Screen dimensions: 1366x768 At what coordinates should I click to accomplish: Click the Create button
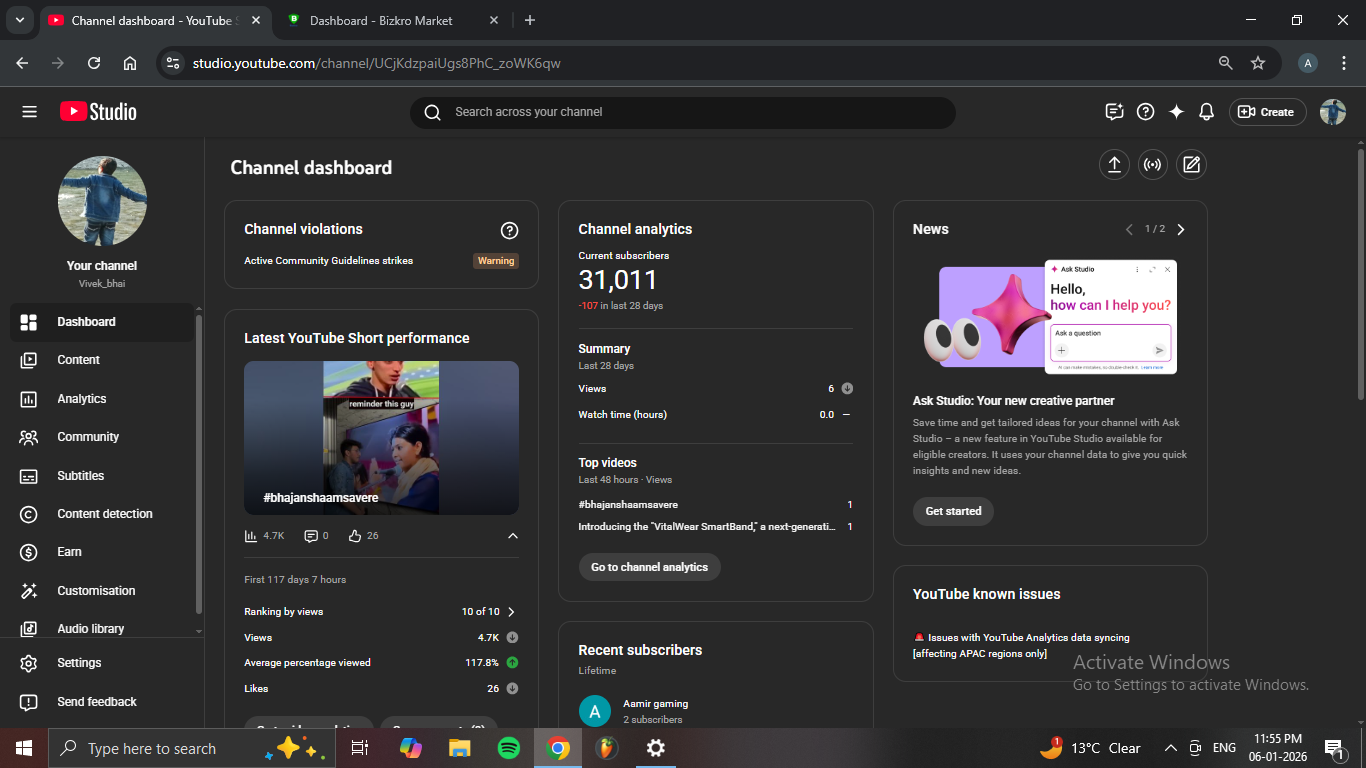(1267, 112)
